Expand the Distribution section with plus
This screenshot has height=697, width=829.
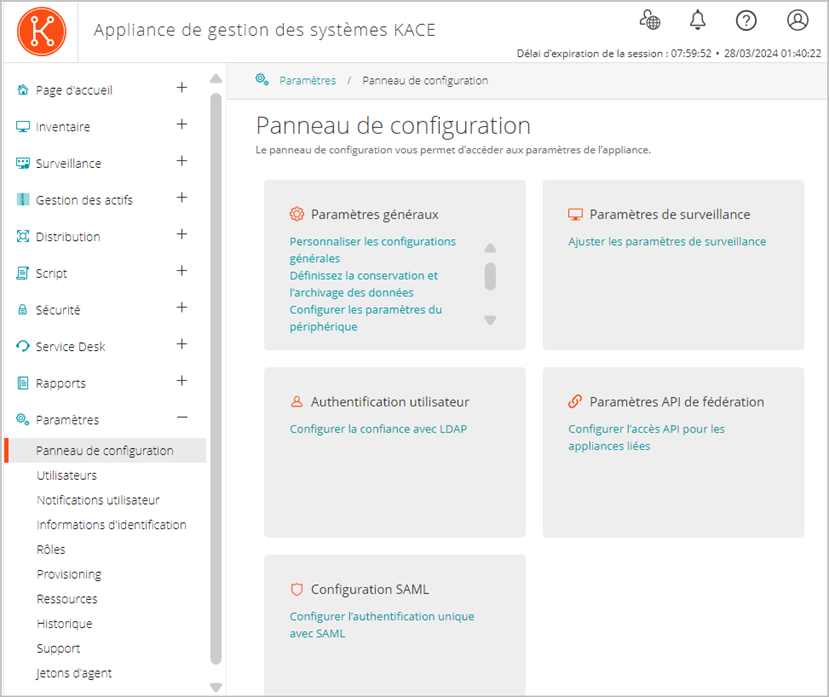click(182, 235)
